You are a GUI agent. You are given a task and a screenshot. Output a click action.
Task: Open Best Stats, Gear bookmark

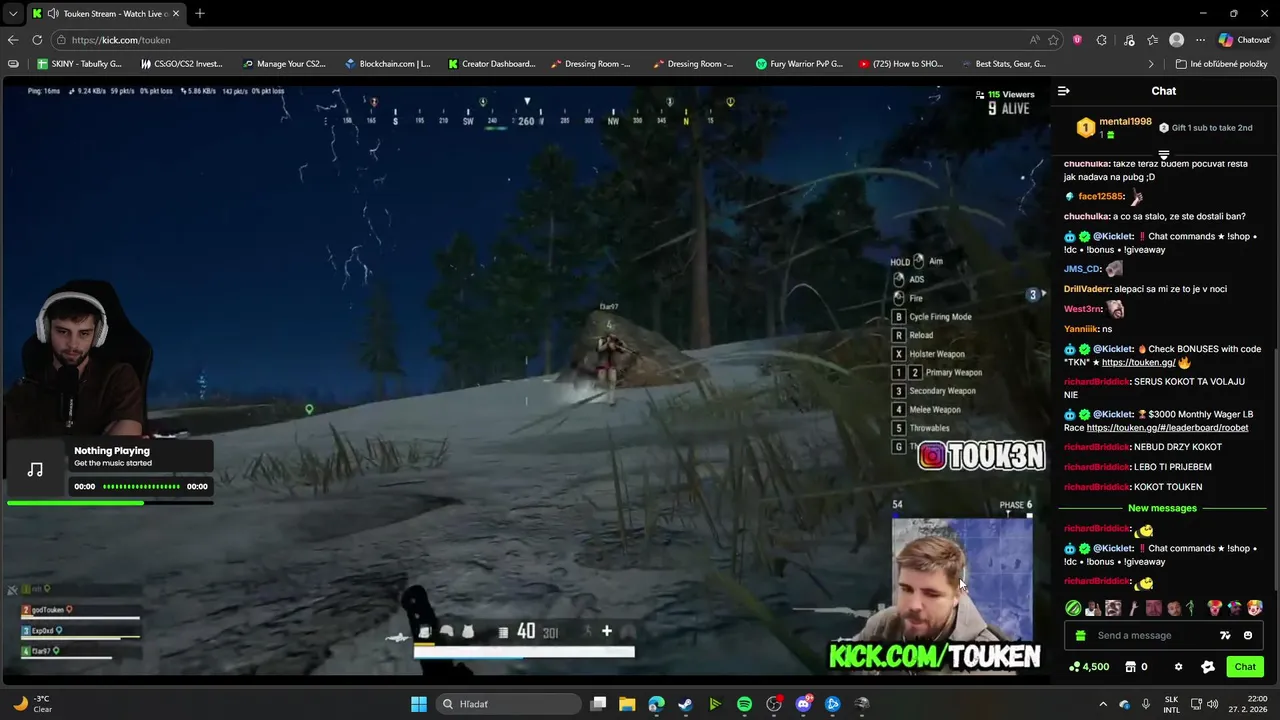(1004, 64)
